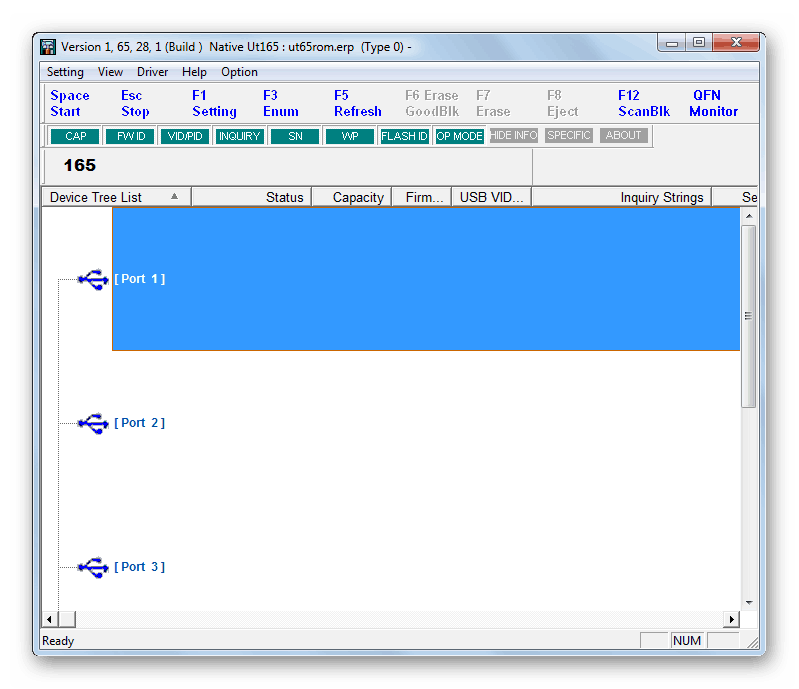The height and width of the screenshot is (689, 799).
Task: Open the Help menu
Action: (194, 72)
